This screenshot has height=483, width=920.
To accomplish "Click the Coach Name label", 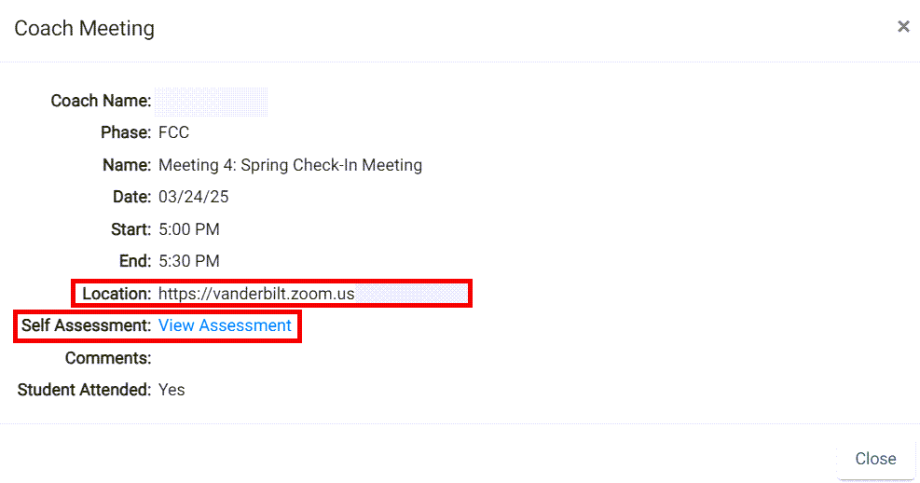I will point(101,101).
